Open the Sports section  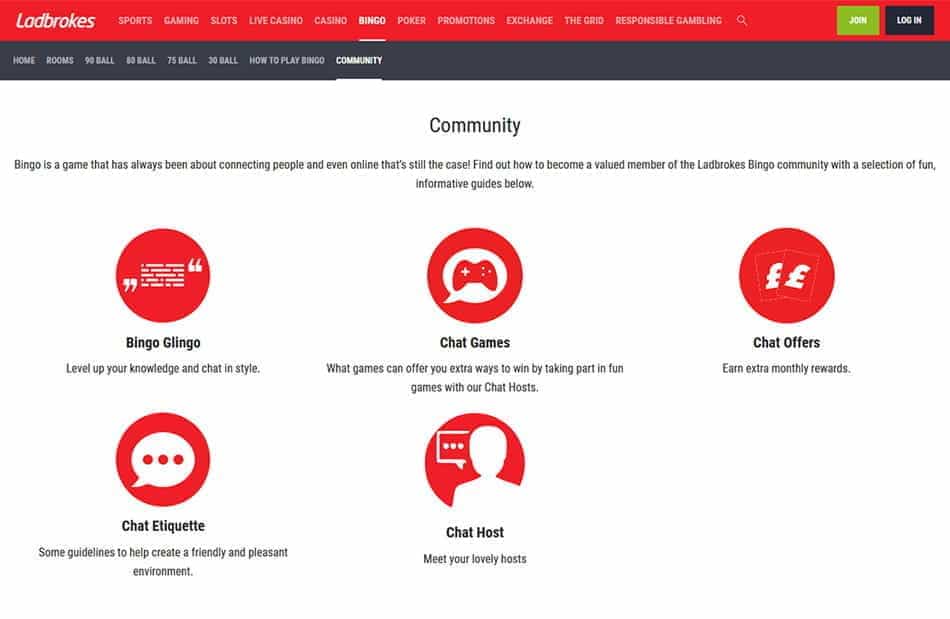tap(135, 21)
